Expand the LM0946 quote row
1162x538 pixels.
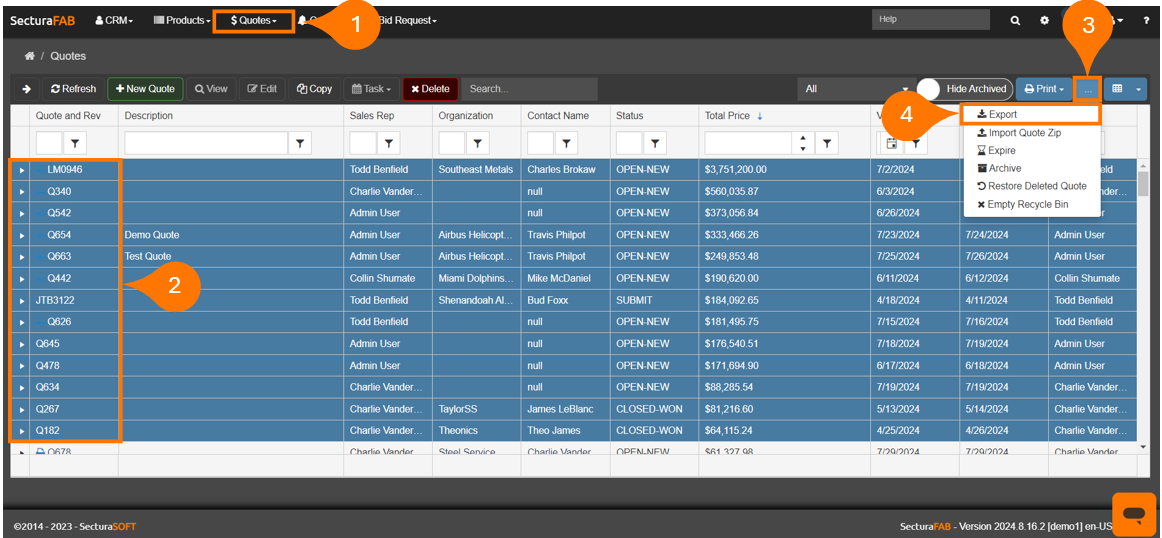pyautogui.click(x=21, y=170)
